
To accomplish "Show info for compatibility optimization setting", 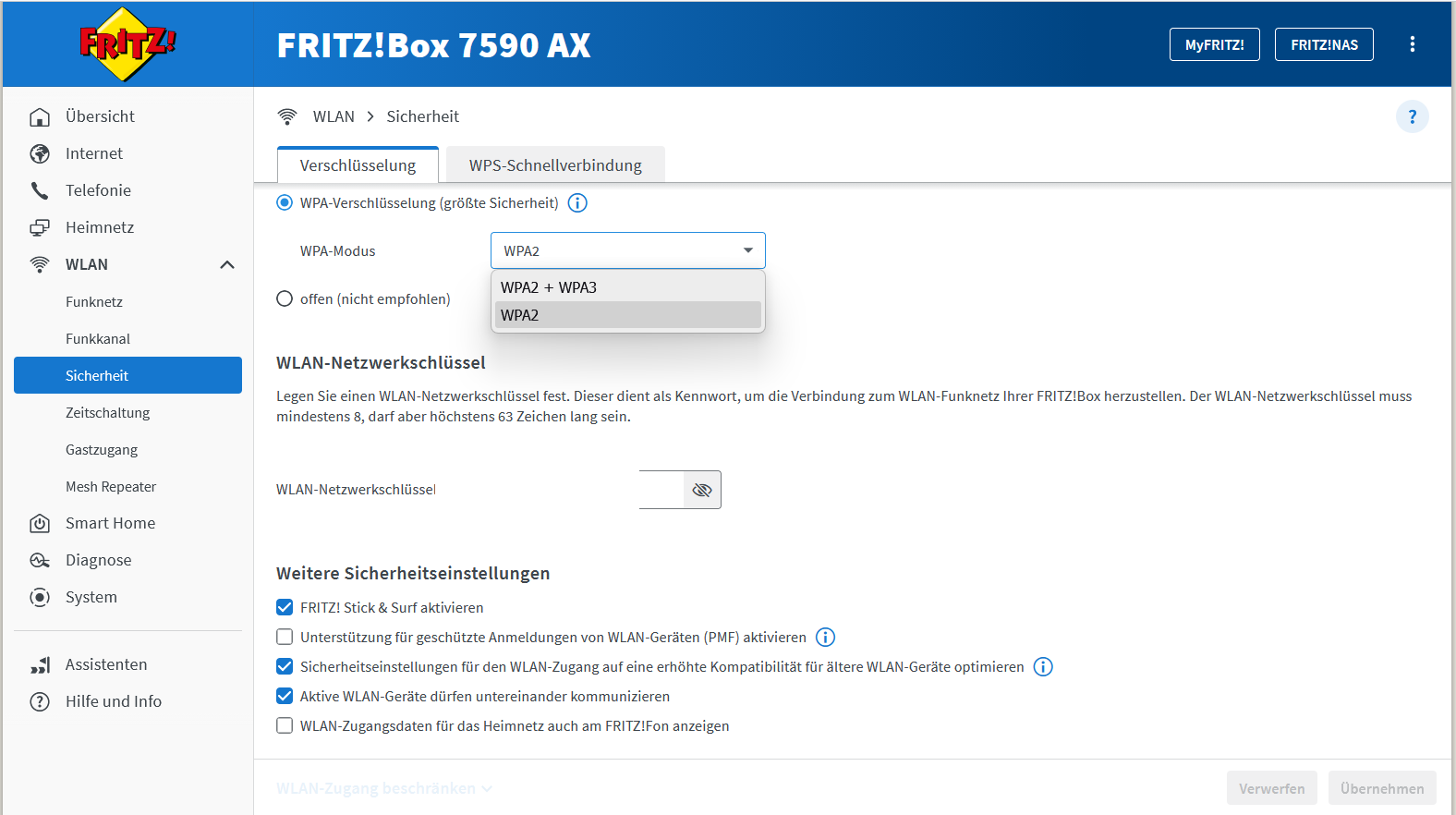I will click(x=1043, y=667).
